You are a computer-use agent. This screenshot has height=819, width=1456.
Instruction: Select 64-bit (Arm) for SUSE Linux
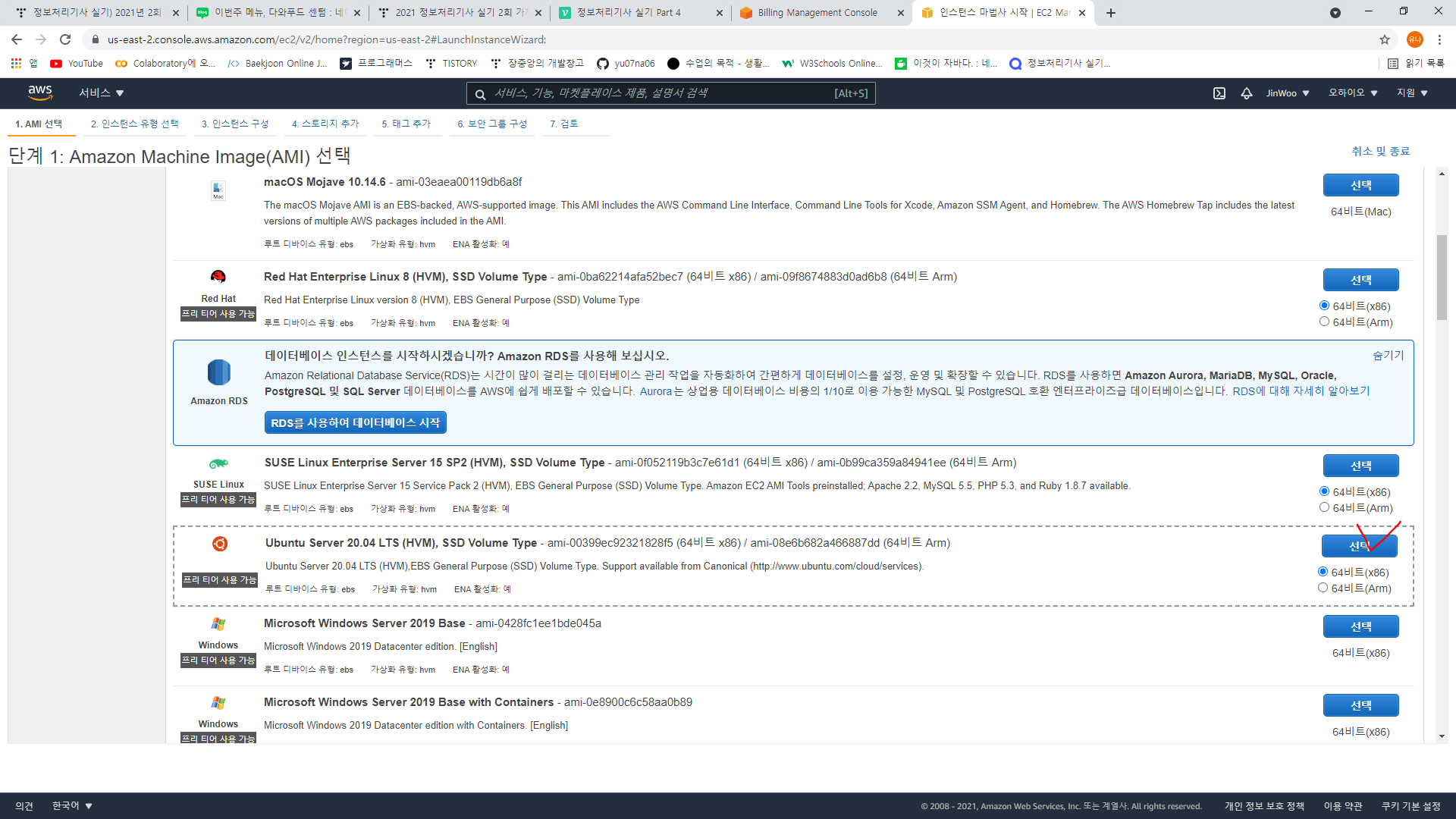(1324, 507)
